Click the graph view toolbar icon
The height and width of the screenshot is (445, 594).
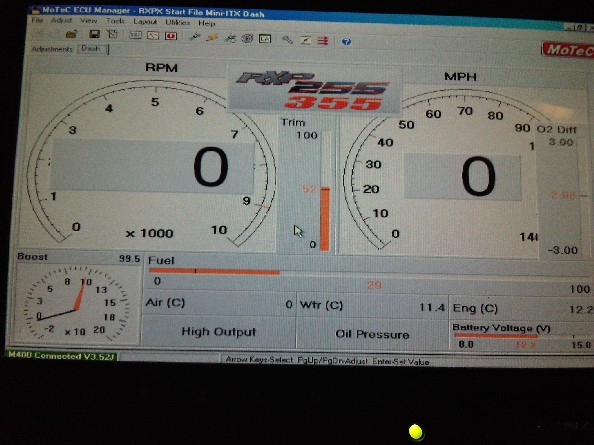coord(153,36)
